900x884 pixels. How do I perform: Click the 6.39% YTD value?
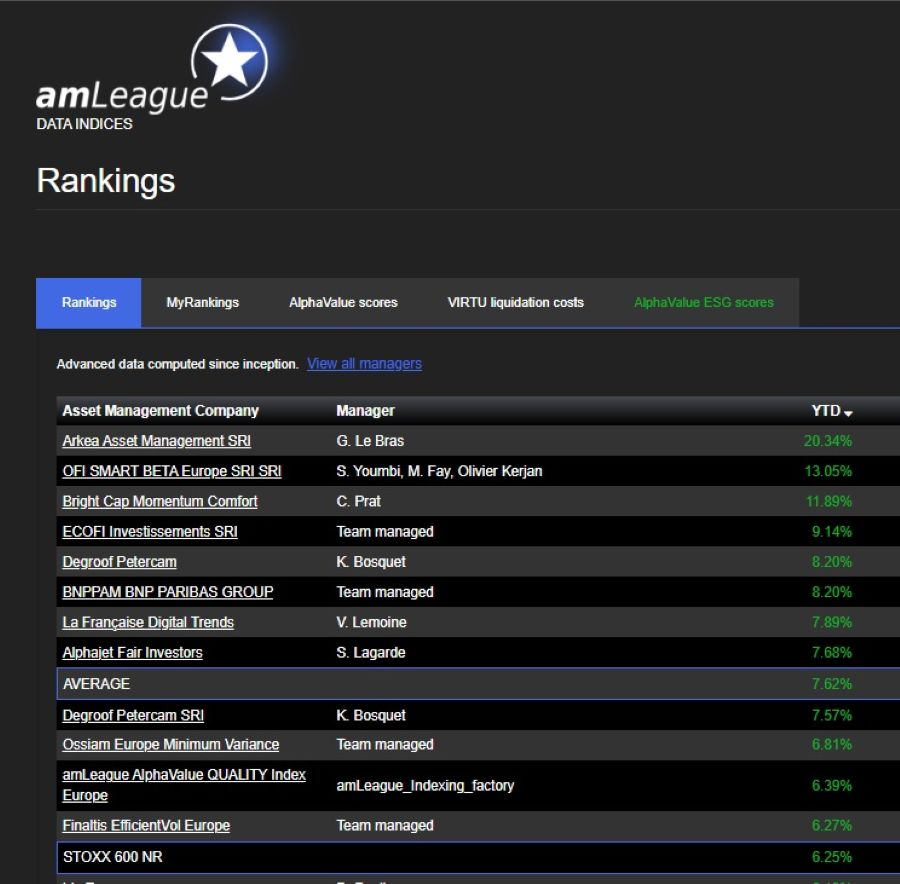point(832,785)
